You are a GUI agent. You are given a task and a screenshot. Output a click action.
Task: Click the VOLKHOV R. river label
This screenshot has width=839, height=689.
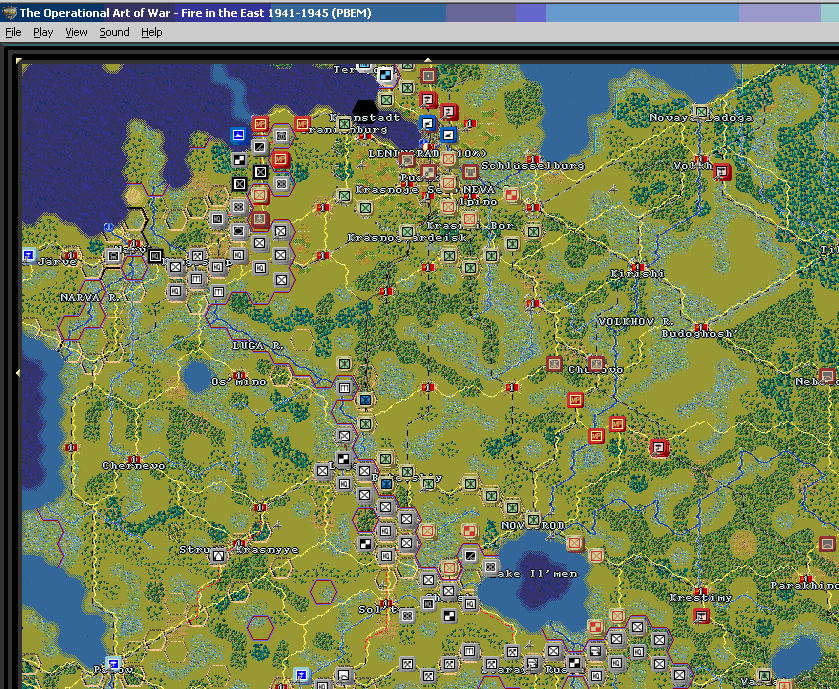coord(636,321)
